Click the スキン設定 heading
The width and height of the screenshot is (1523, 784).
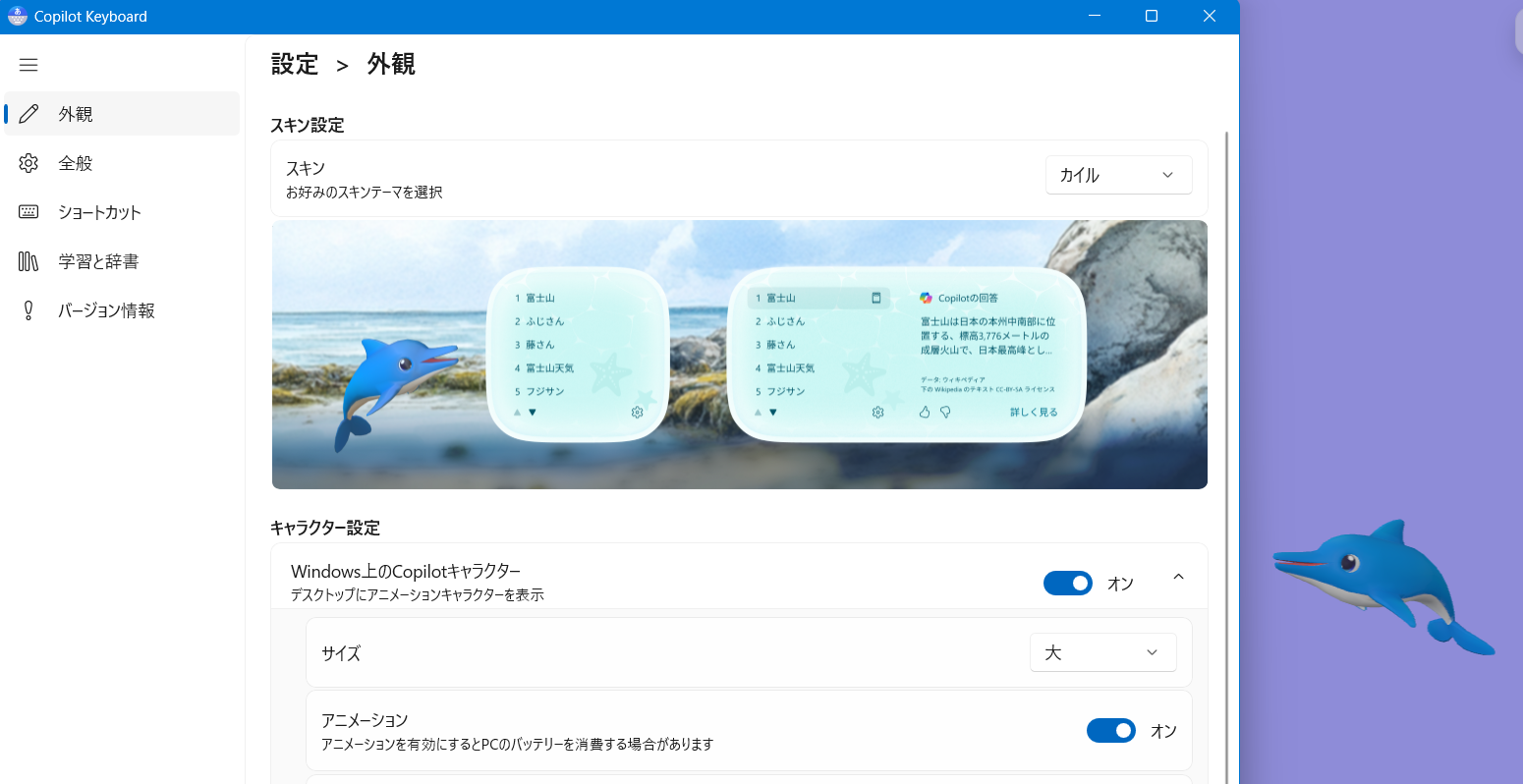[308, 126]
